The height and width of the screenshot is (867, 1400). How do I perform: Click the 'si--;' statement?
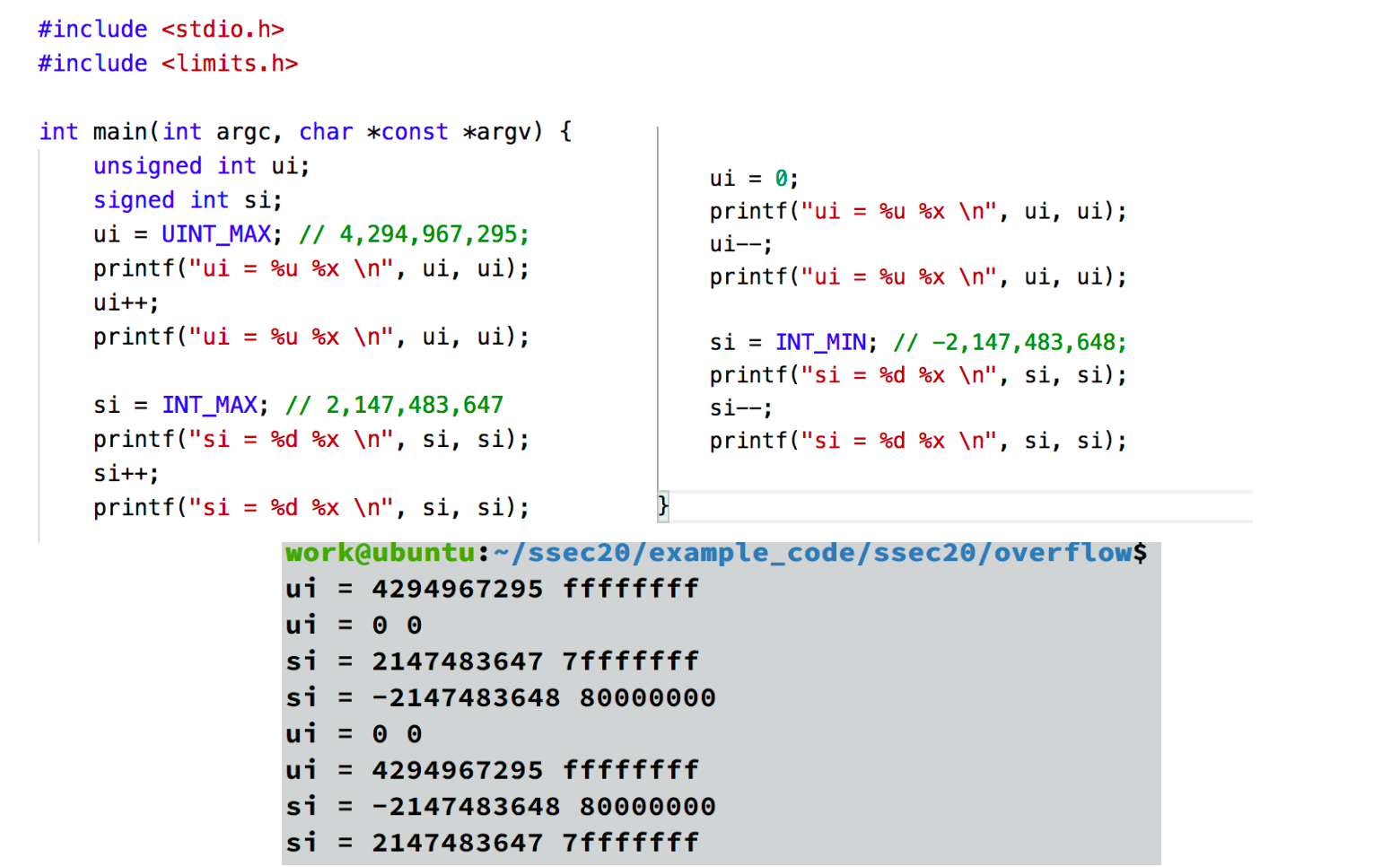[740, 408]
